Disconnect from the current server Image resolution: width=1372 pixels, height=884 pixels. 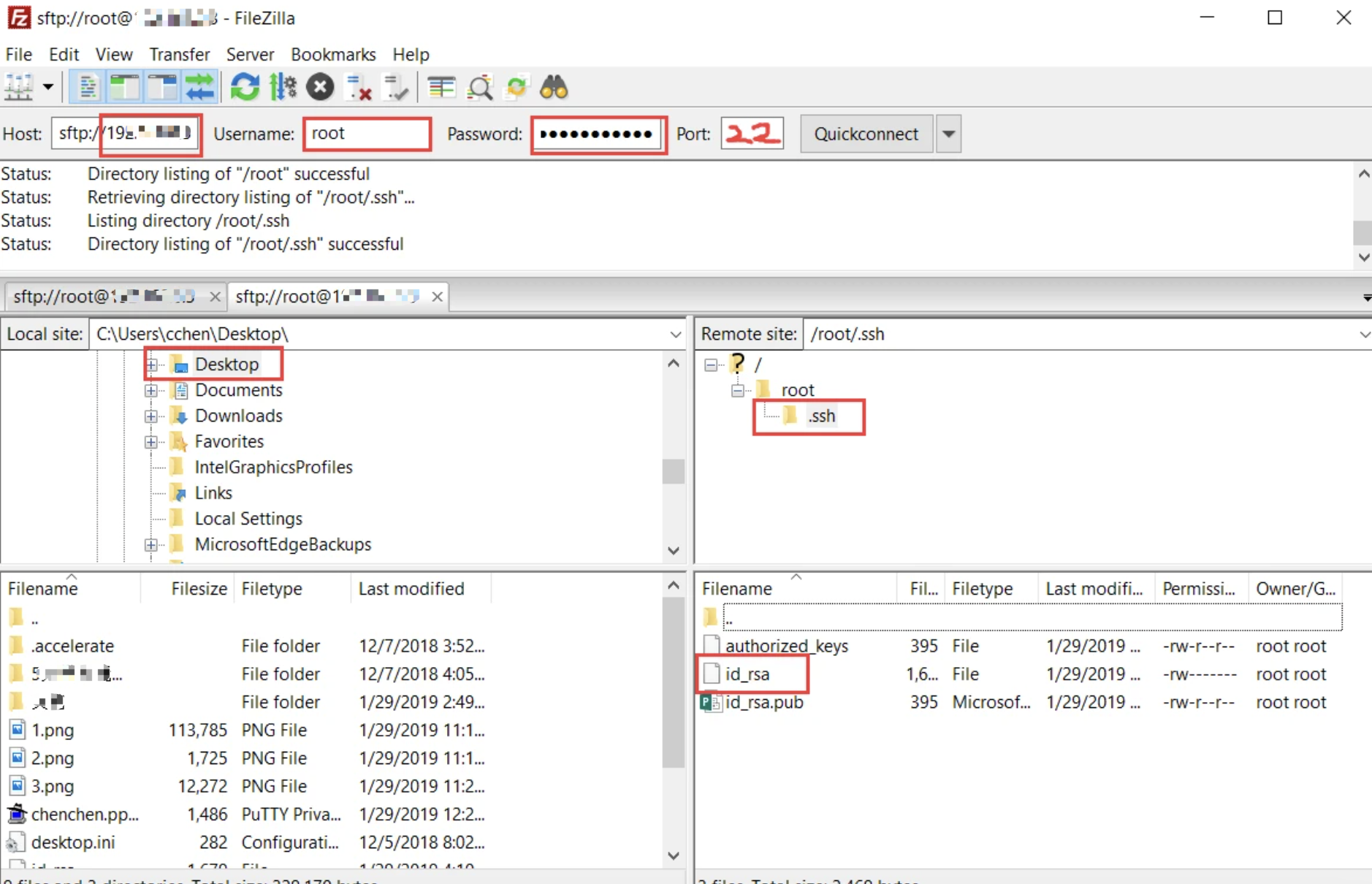click(359, 88)
